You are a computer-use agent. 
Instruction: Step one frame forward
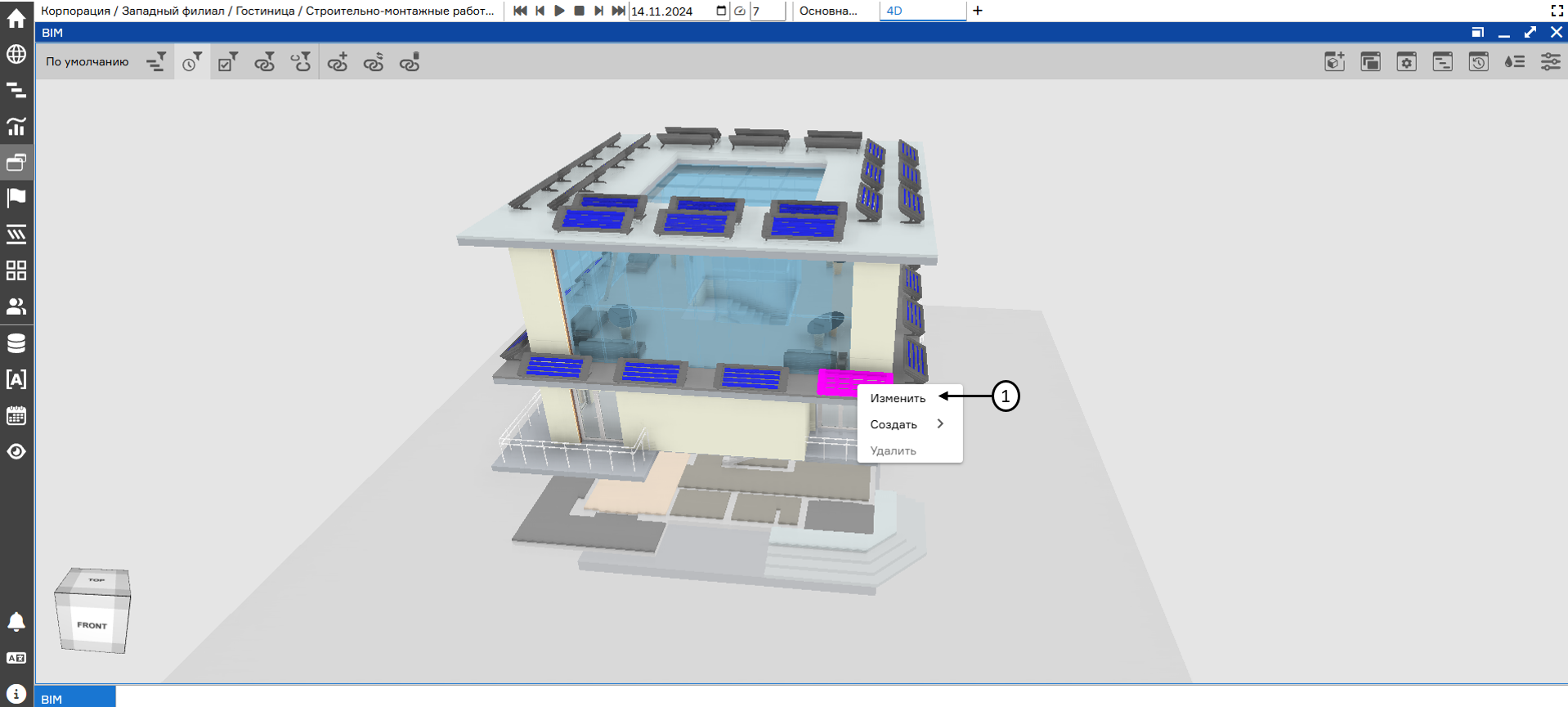(x=598, y=11)
